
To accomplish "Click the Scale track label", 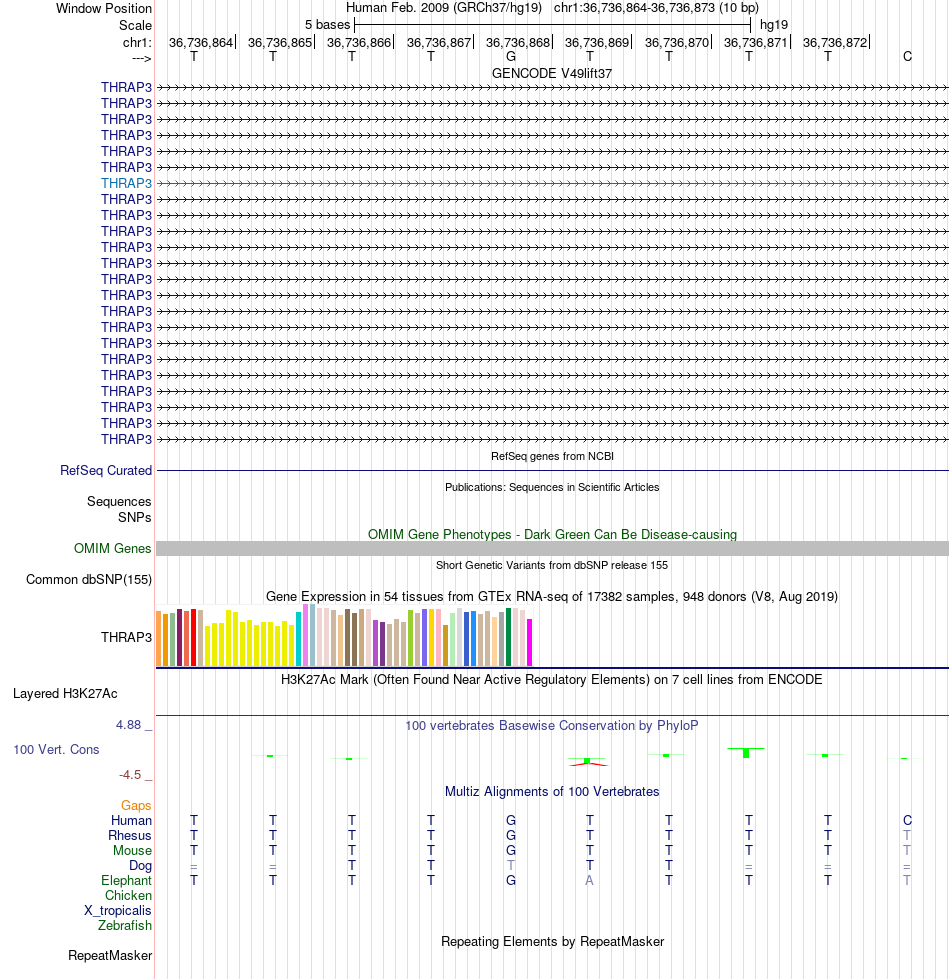I will [x=135, y=25].
